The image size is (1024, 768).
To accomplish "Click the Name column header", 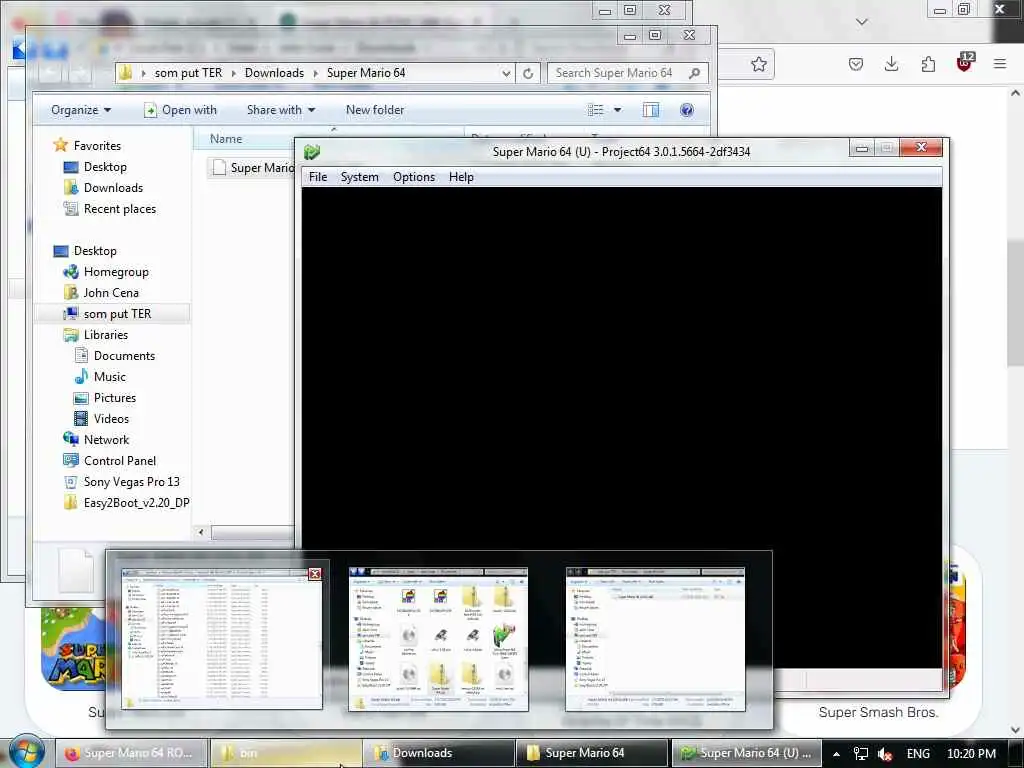I will coord(226,139).
